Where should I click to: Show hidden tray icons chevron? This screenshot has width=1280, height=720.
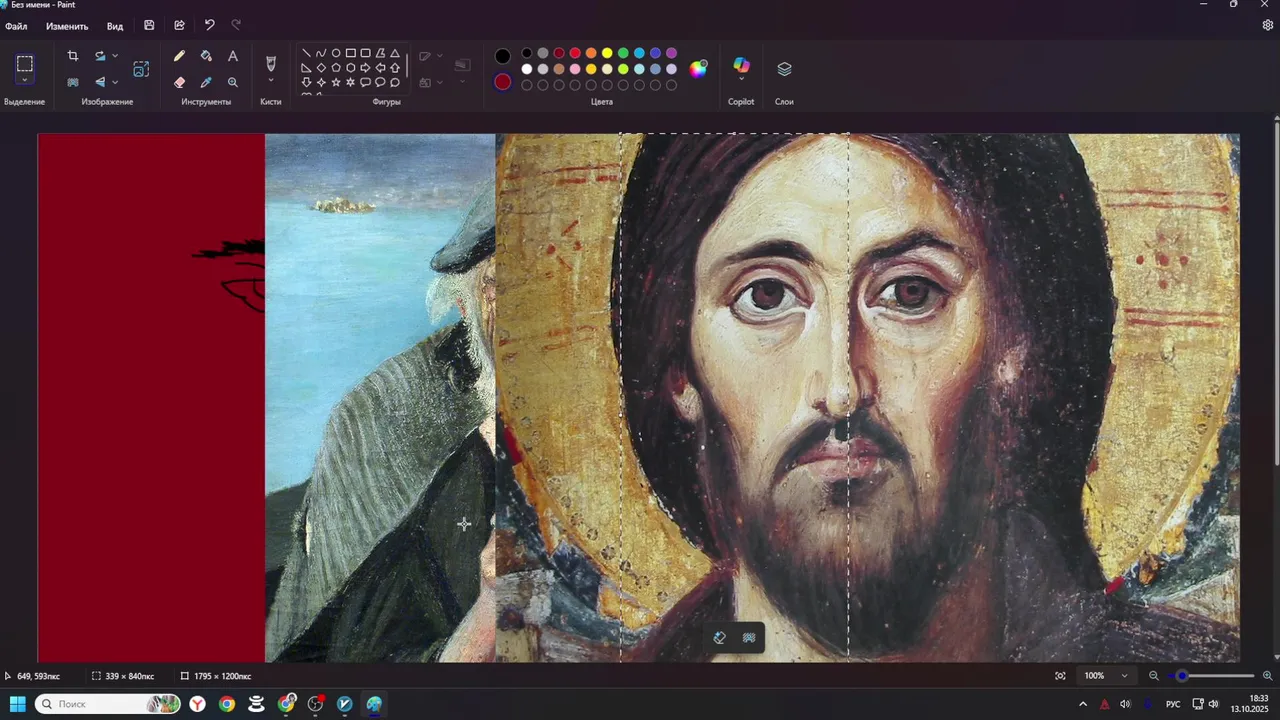[x=1083, y=704]
